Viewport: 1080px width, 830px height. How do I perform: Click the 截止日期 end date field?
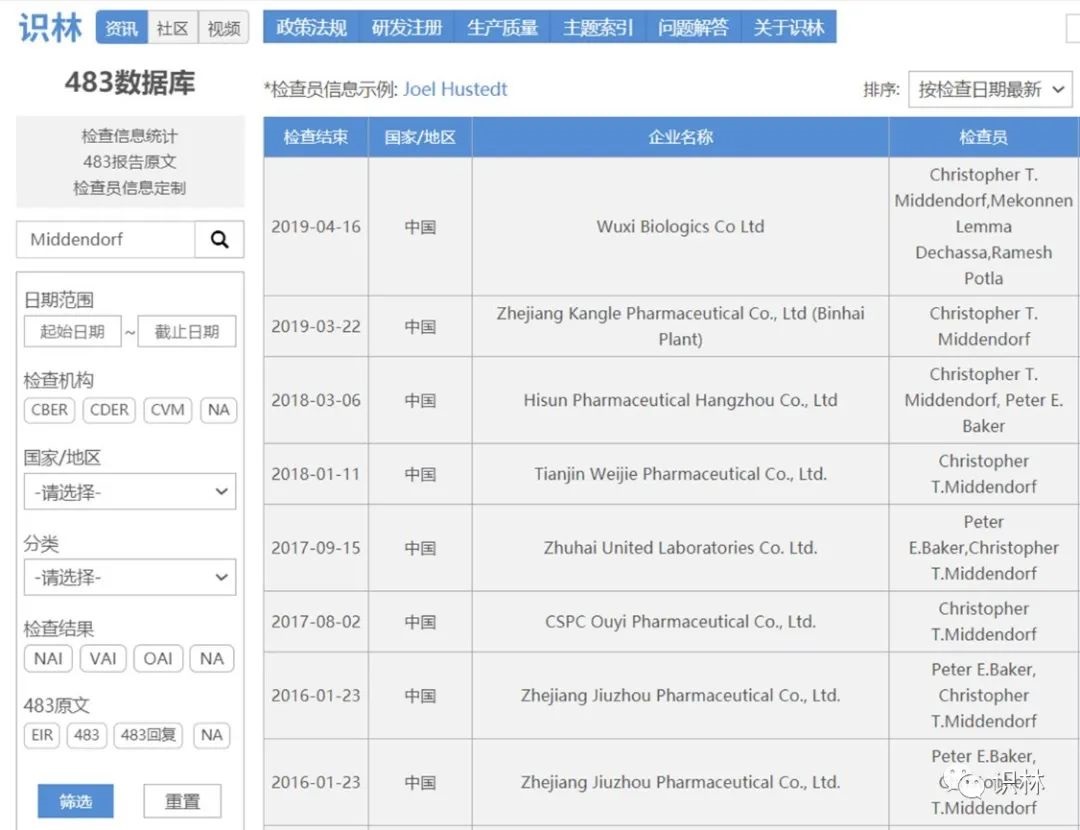click(187, 332)
